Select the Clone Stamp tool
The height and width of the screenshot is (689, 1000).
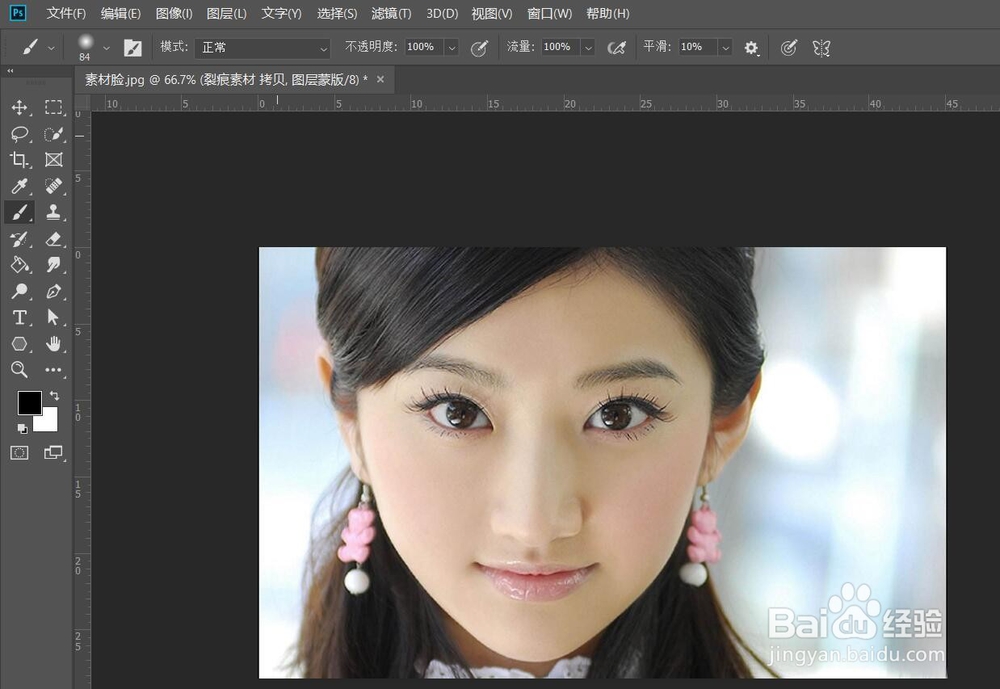(x=55, y=212)
